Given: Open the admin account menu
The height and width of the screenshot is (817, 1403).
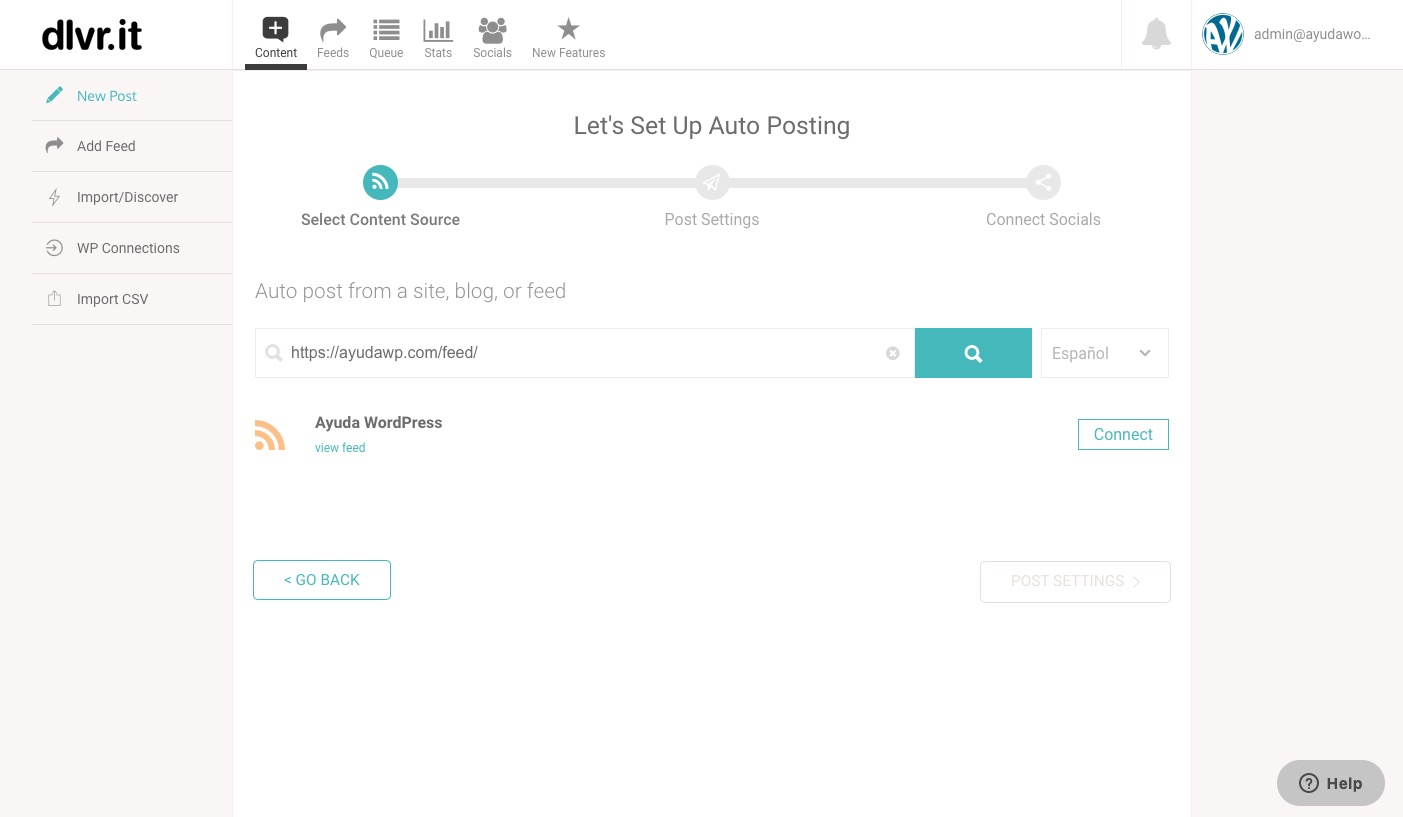Looking at the screenshot, I should (1288, 35).
